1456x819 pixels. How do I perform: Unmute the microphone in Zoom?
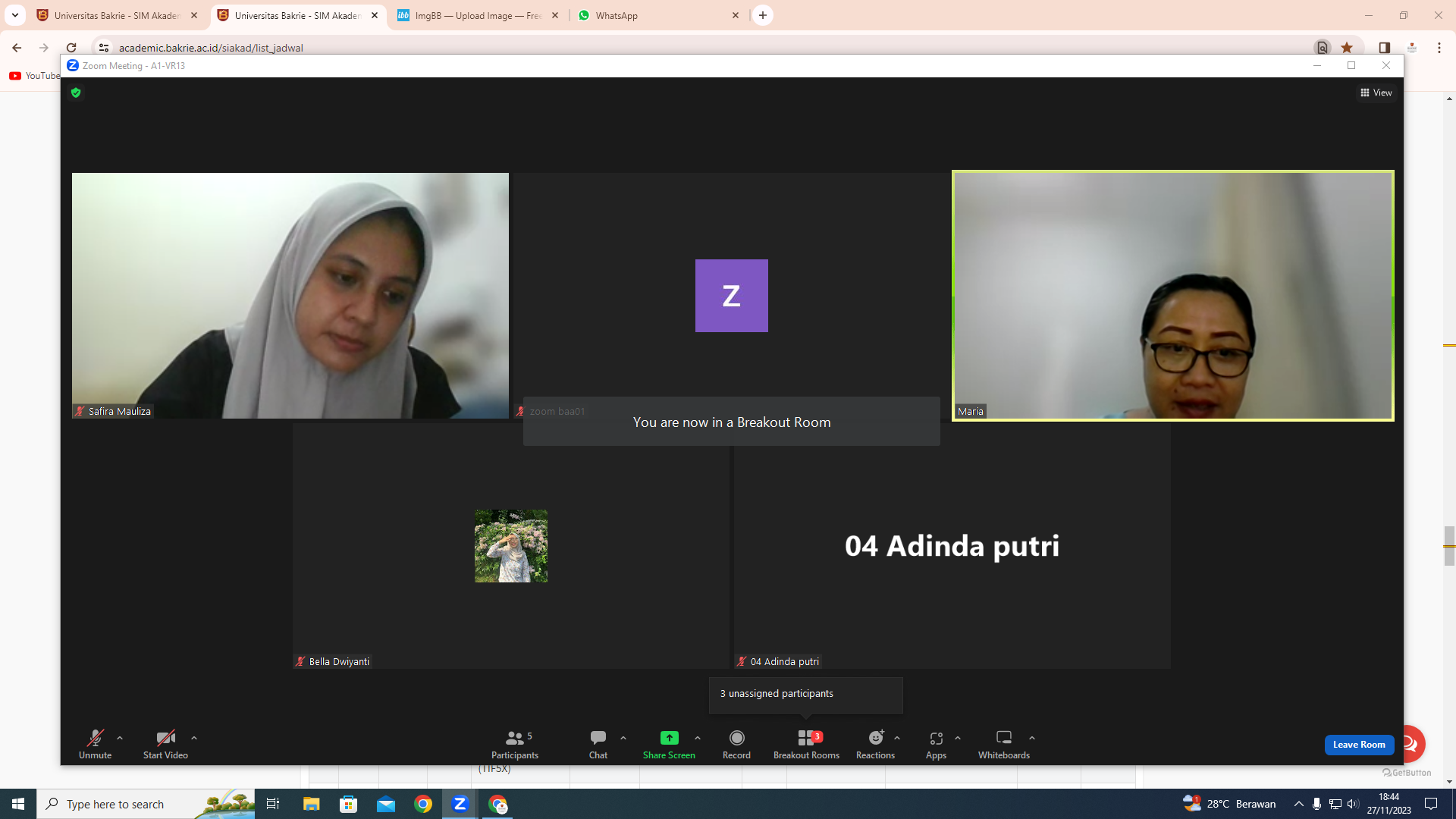[x=95, y=745]
